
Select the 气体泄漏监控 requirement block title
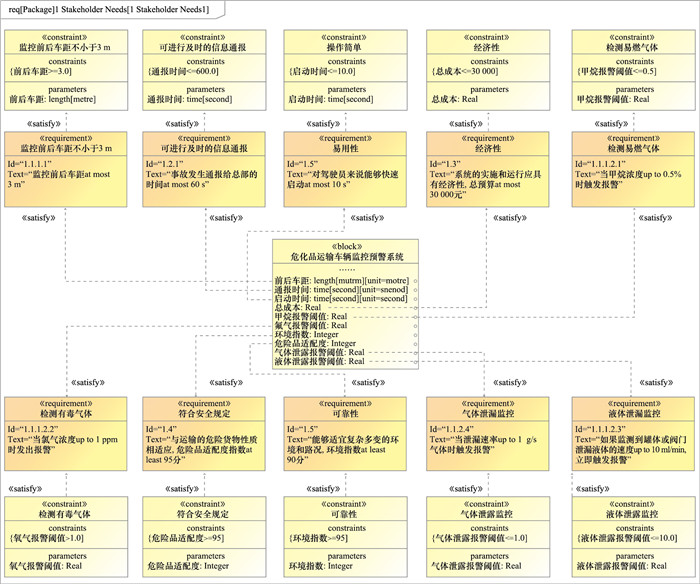click(488, 413)
